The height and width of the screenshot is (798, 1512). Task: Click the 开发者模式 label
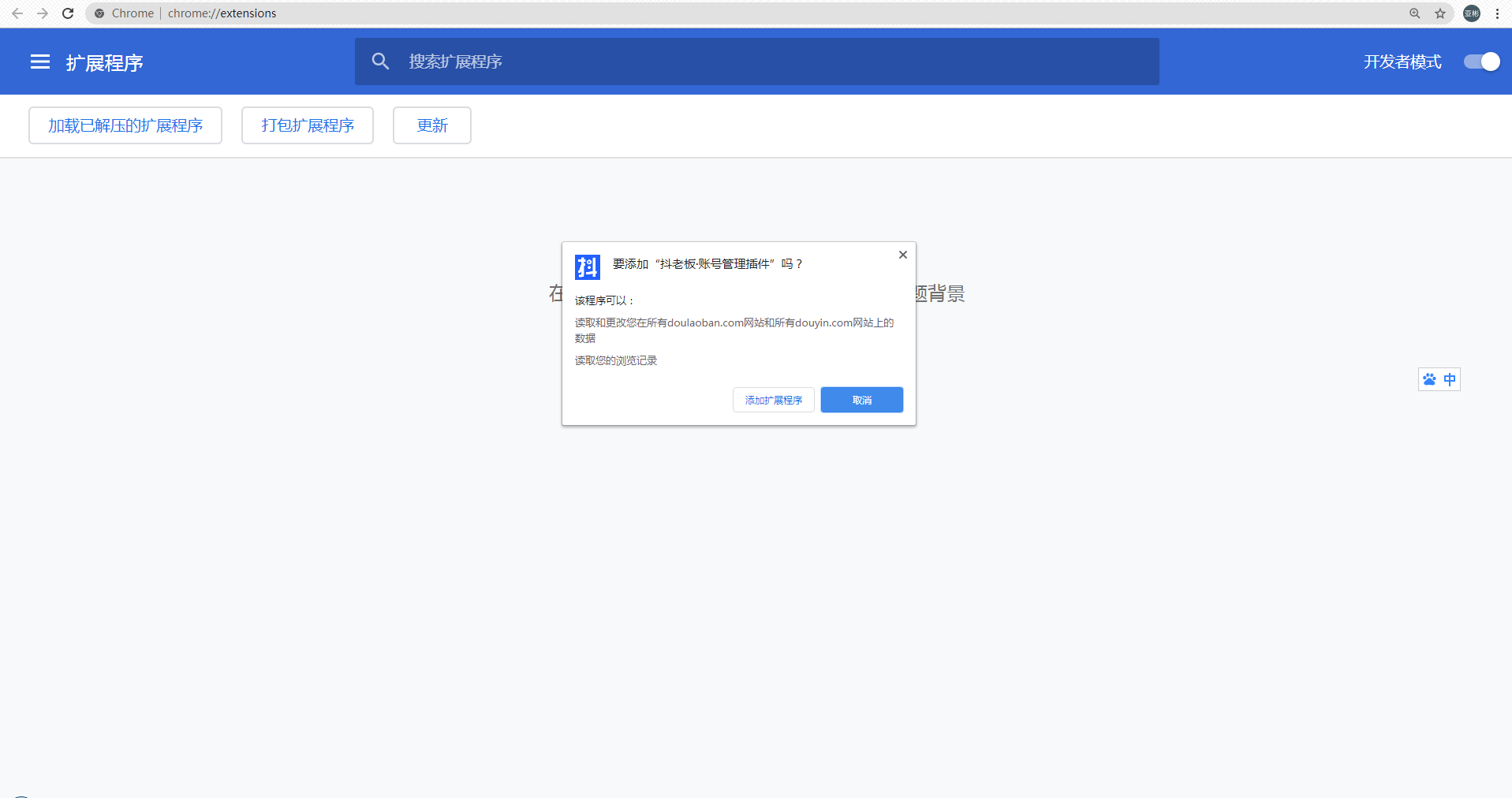(1402, 62)
